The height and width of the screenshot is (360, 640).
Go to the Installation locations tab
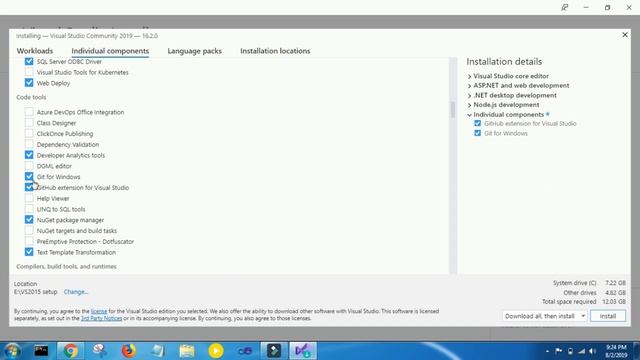275,51
